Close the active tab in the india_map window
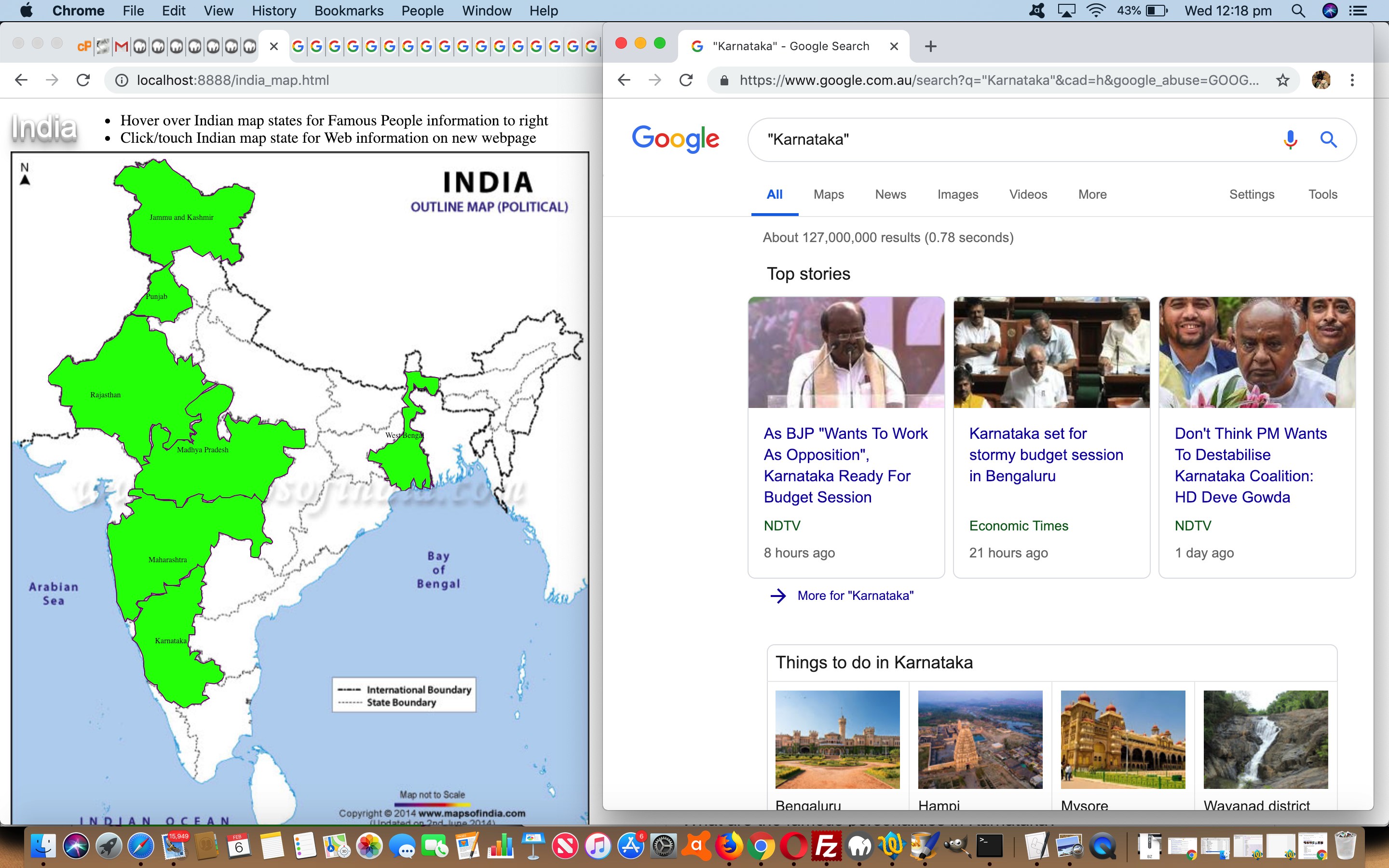The width and height of the screenshot is (1389, 868). point(274,46)
